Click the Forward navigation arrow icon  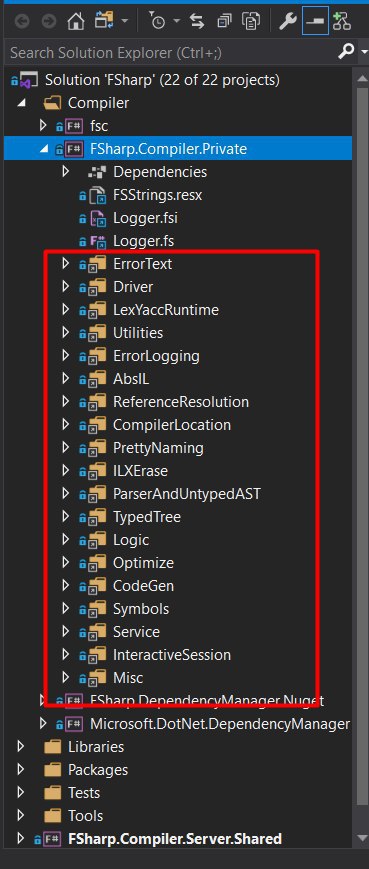(49, 23)
